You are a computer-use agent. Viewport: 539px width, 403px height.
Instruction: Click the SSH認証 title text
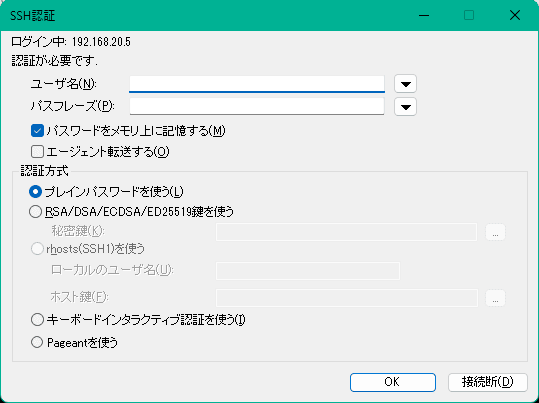coord(33,16)
